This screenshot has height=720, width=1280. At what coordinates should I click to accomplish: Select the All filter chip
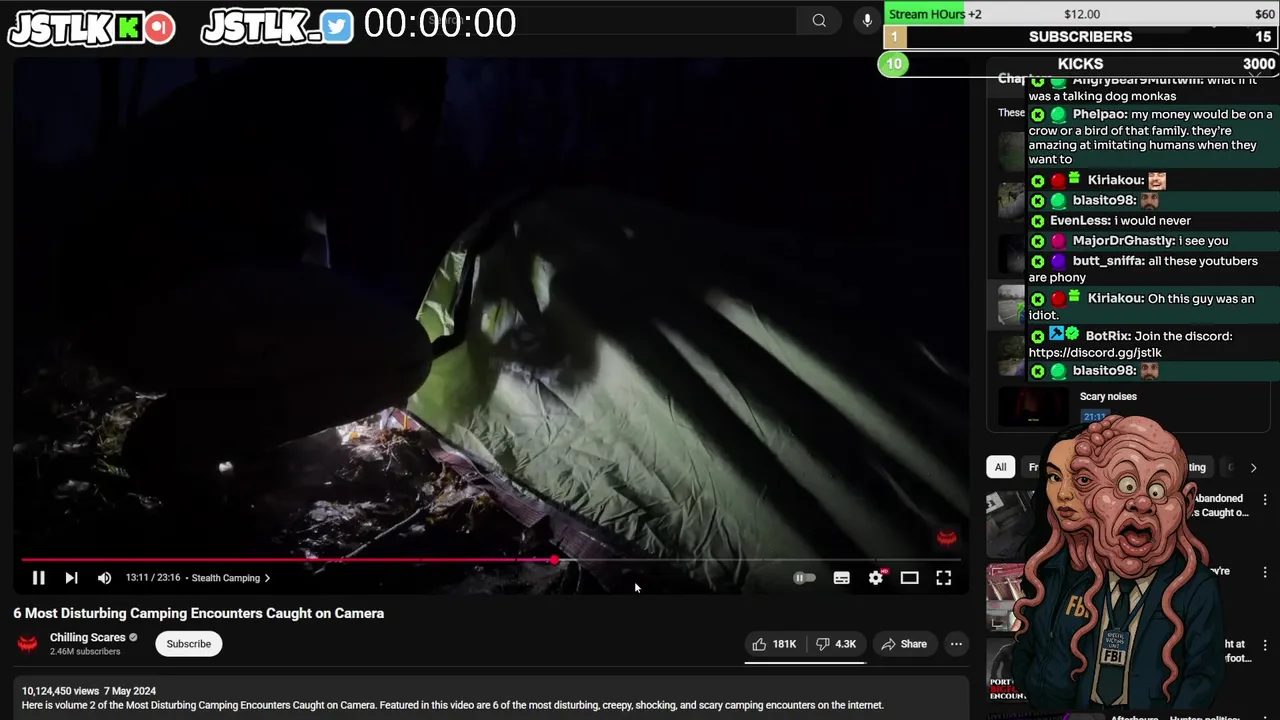point(1000,467)
